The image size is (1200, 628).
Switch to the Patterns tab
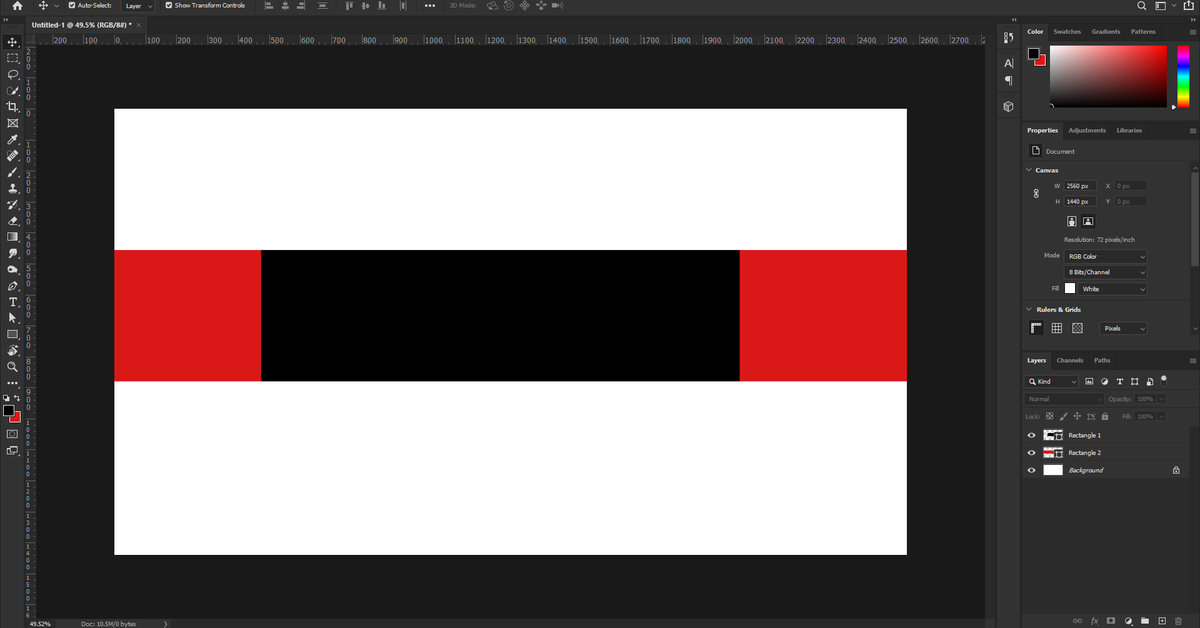(x=1143, y=32)
